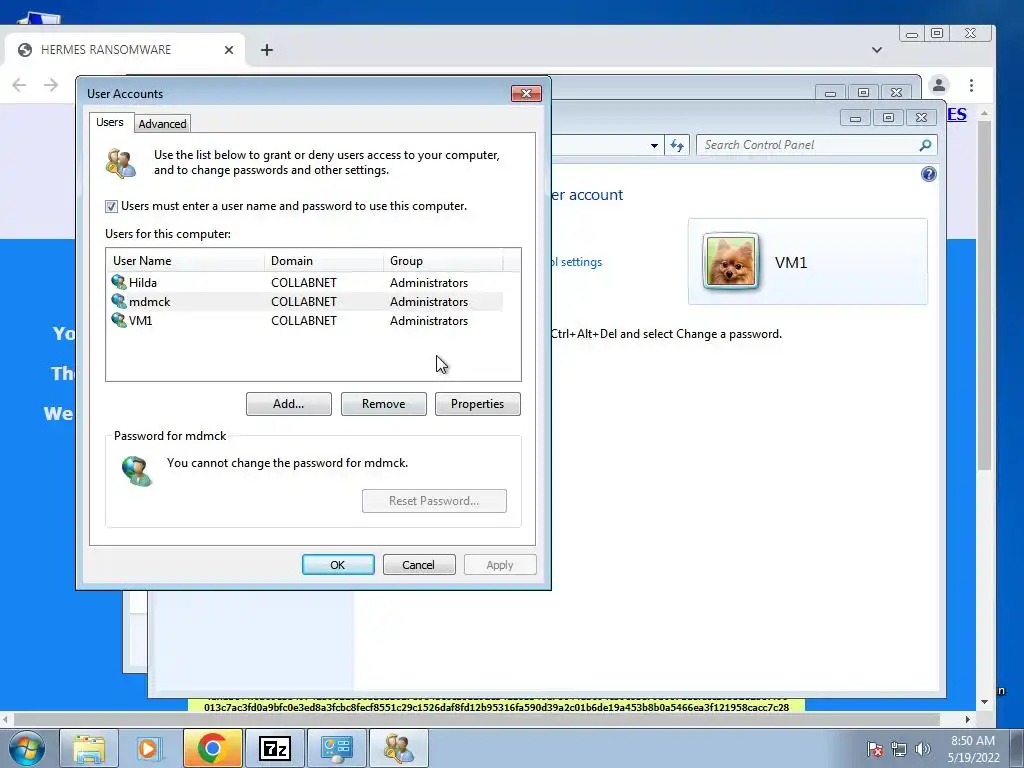Click the Control Panel refresh button

[677, 145]
